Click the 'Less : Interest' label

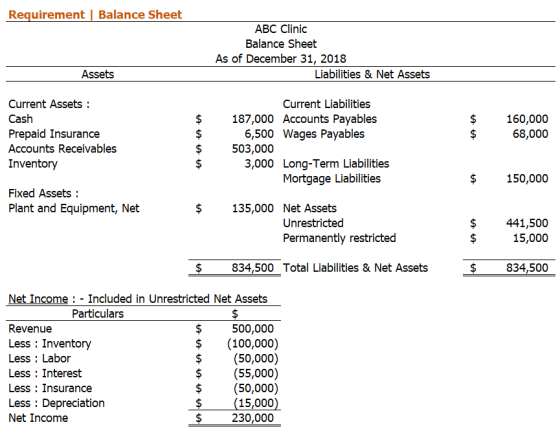pyautogui.click(x=45, y=373)
